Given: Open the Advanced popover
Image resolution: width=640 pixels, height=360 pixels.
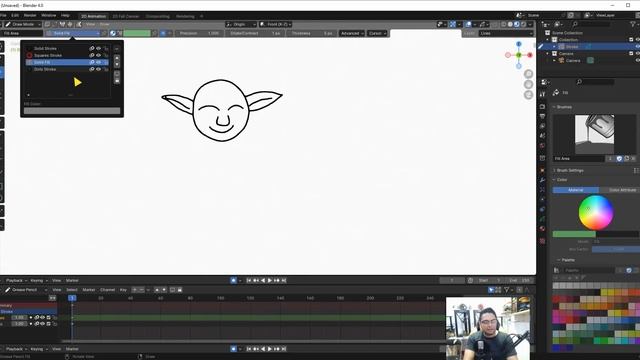Looking at the screenshot, I should (x=351, y=33).
